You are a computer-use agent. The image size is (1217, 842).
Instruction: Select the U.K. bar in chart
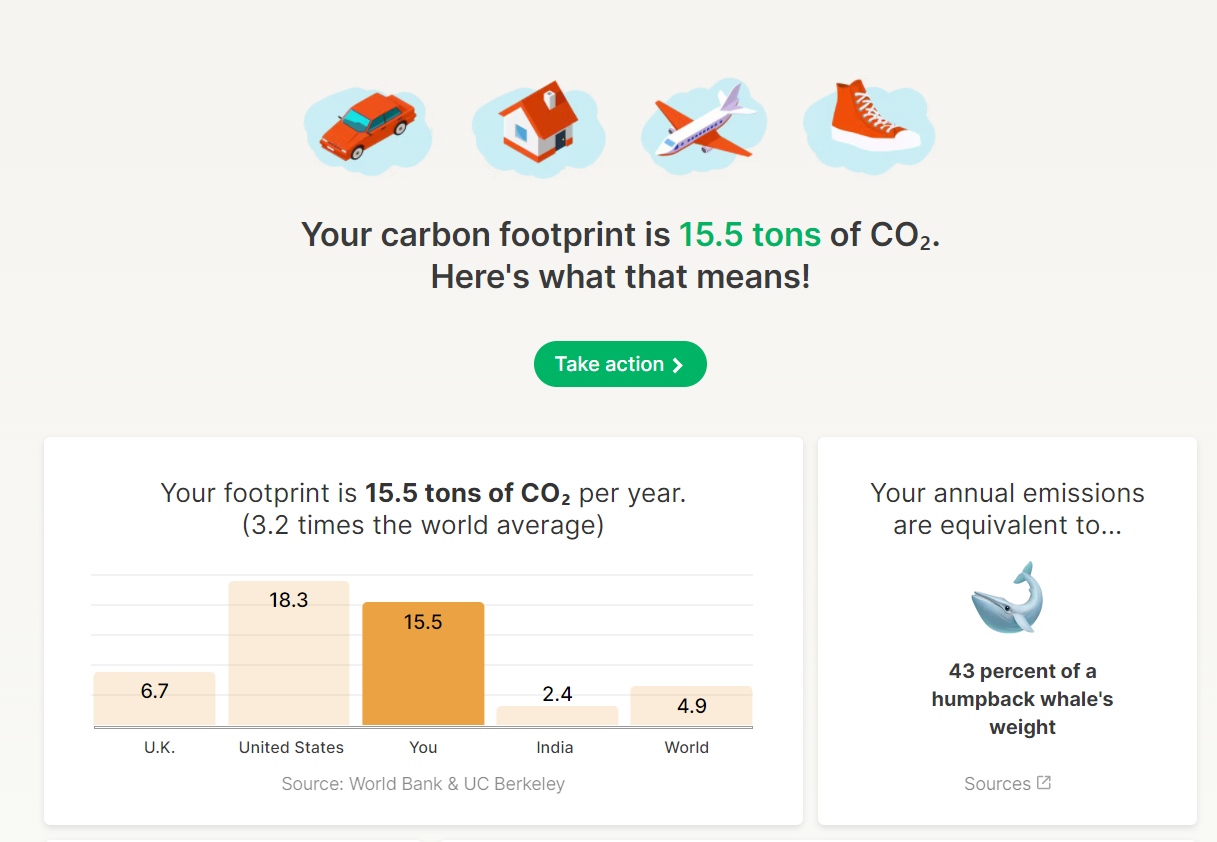tap(154, 698)
